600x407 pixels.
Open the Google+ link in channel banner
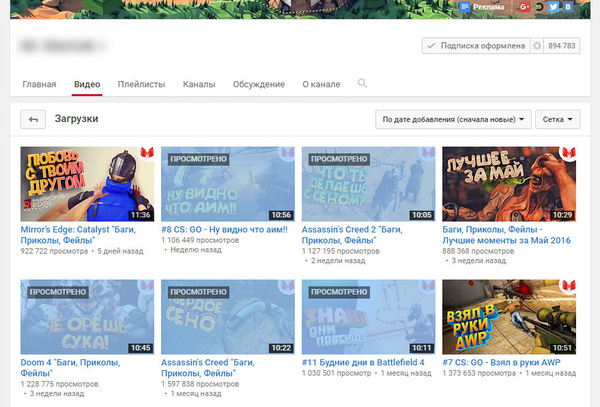coord(524,7)
